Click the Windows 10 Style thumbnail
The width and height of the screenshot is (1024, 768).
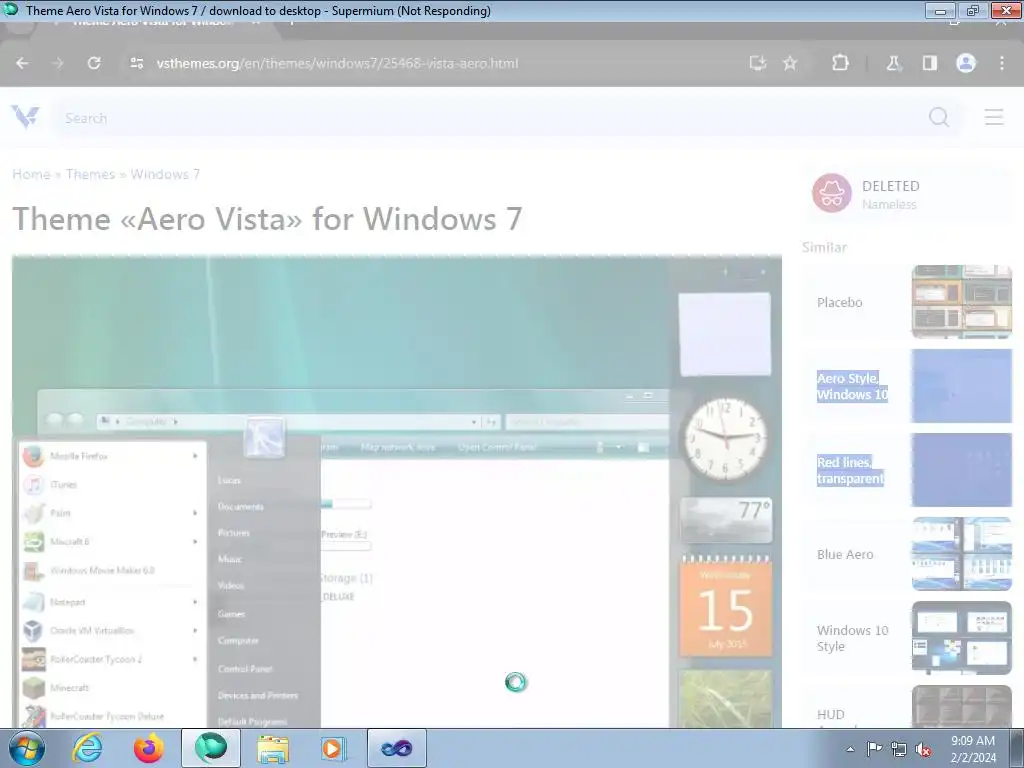point(961,637)
